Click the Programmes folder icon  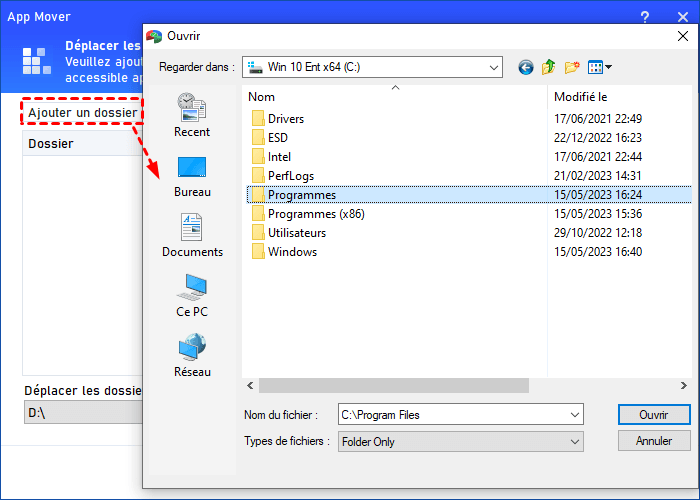258,195
